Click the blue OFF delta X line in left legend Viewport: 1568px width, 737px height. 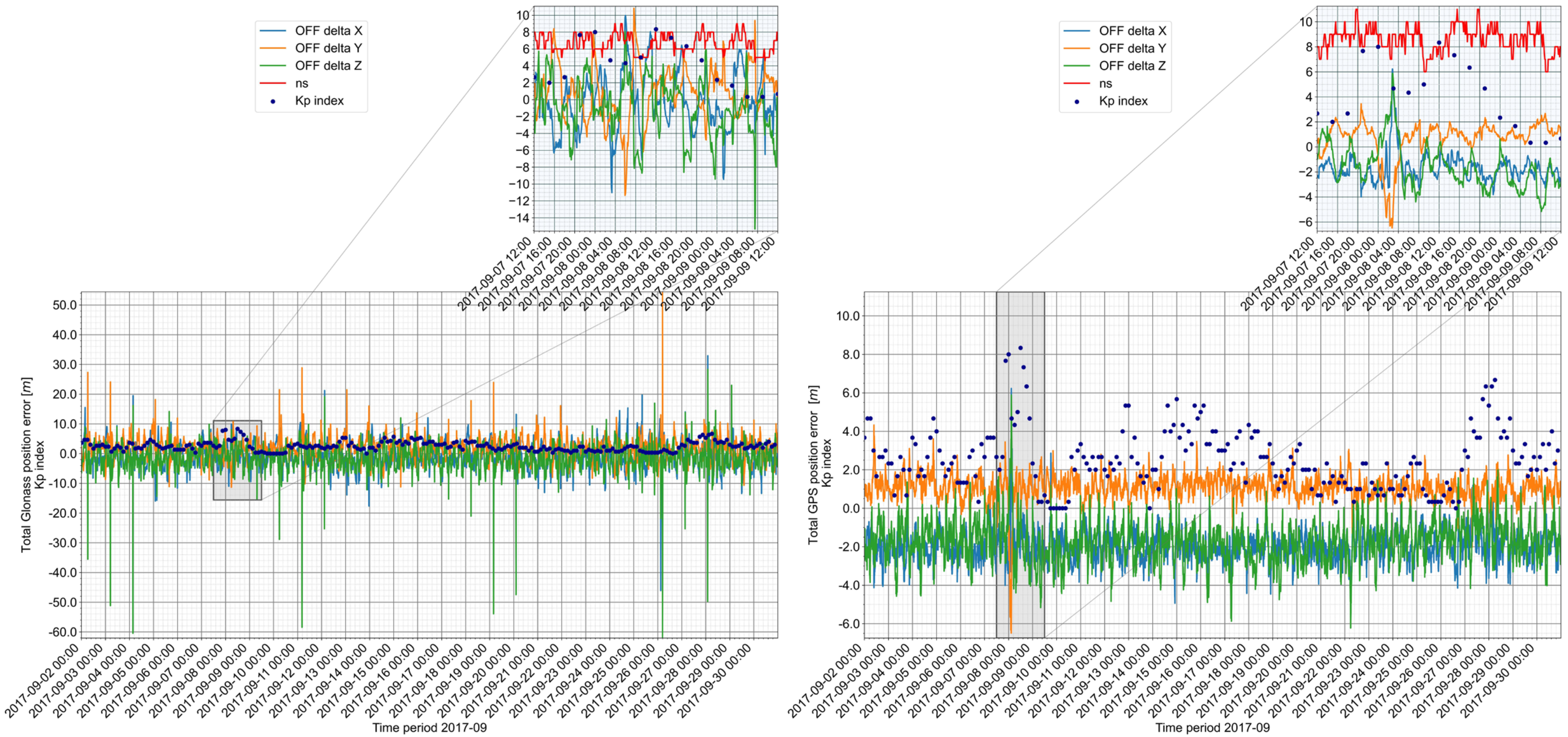273,31
